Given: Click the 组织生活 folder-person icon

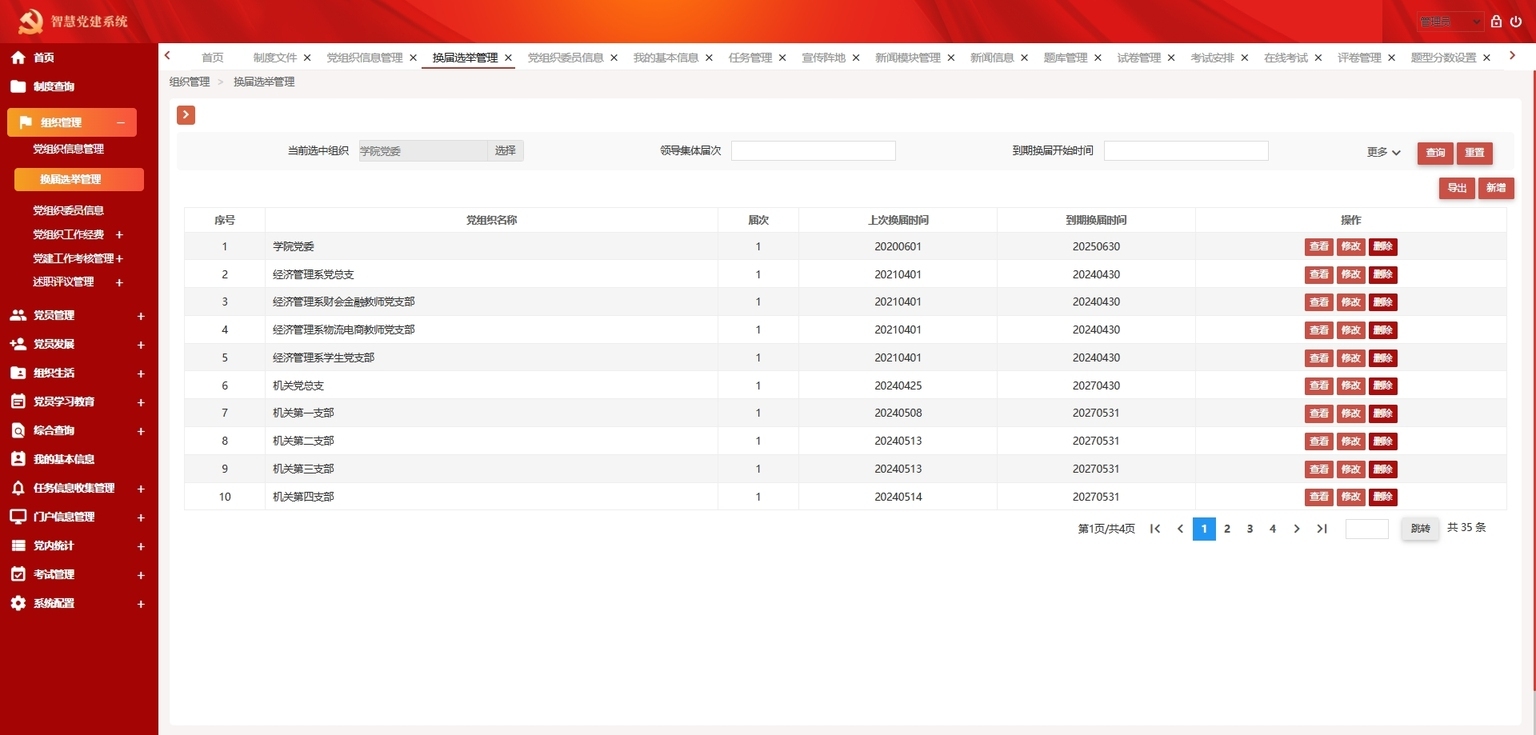Looking at the screenshot, I should click(18, 373).
